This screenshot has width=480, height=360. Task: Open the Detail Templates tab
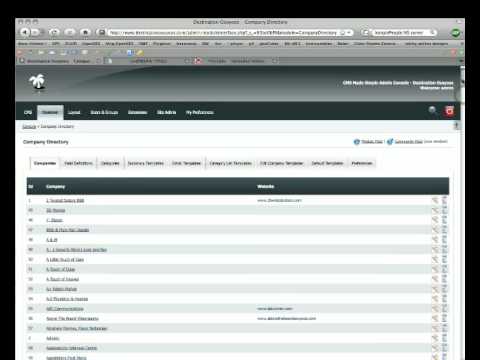186,163
